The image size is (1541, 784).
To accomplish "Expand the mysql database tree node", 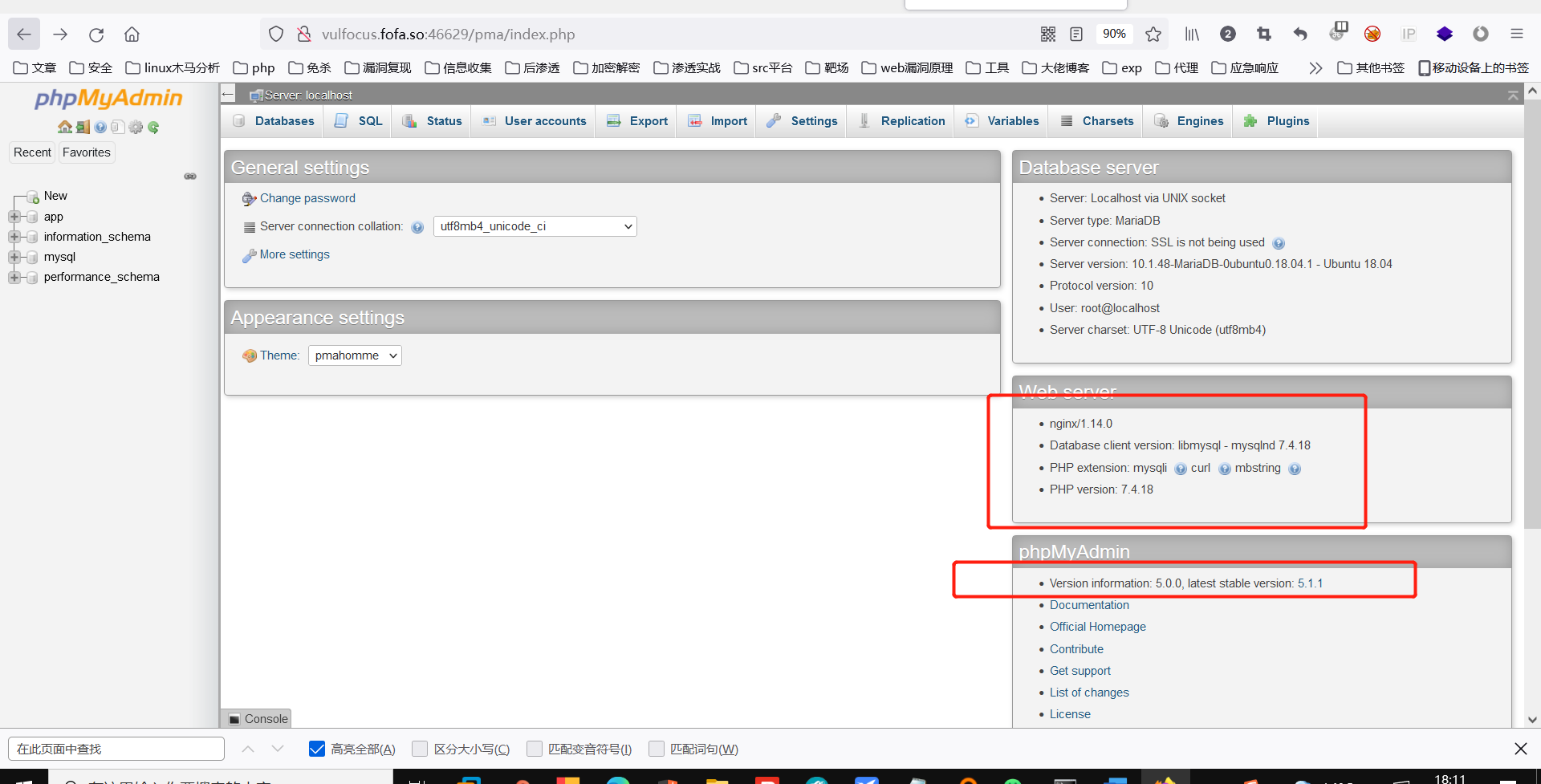I will pos(15,257).
